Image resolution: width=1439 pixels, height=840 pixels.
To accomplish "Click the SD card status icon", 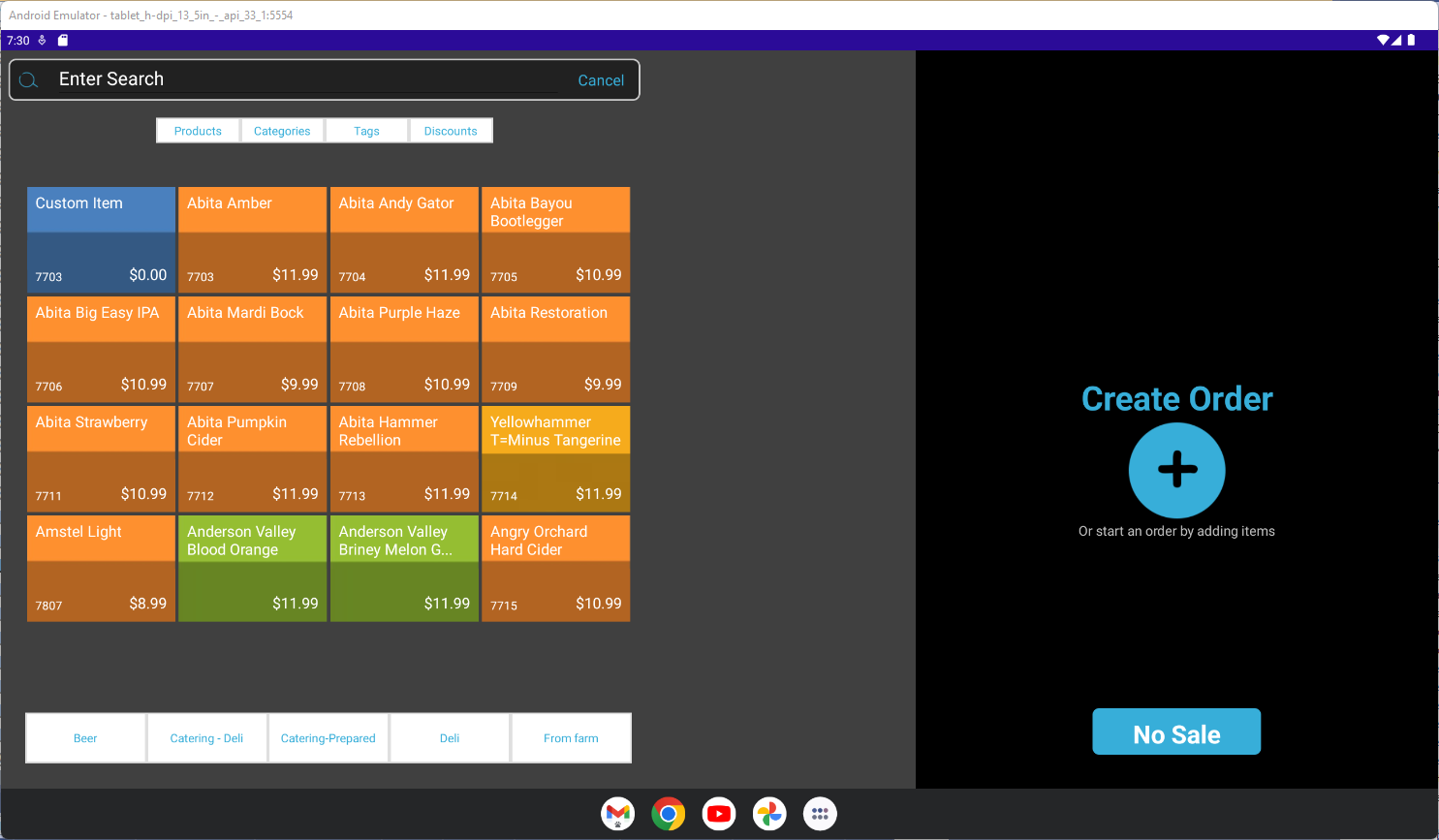I will (x=63, y=41).
